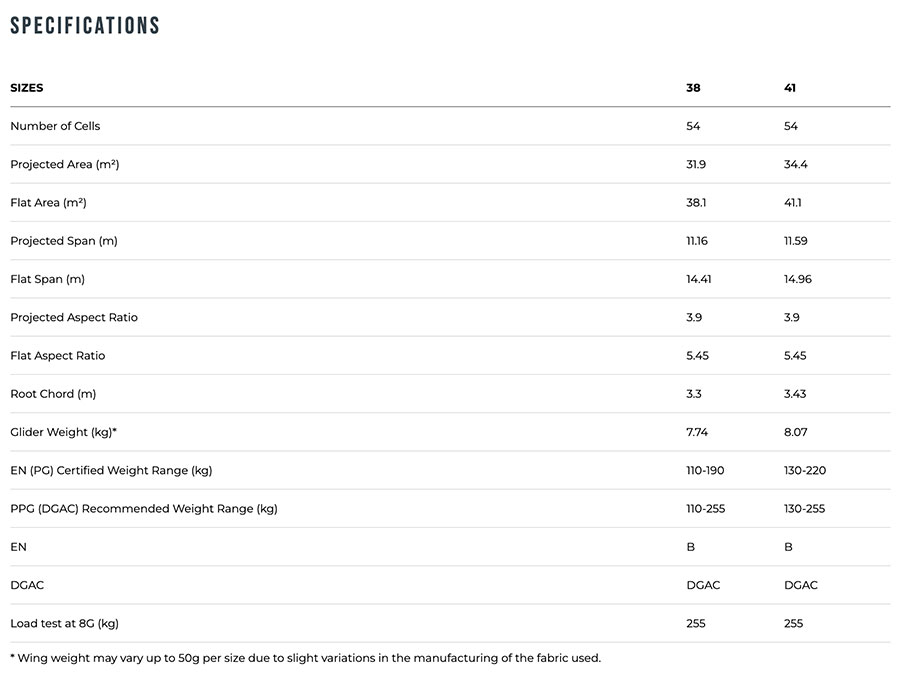
Task: Click the Load test at 8G label
Action: (x=64, y=623)
